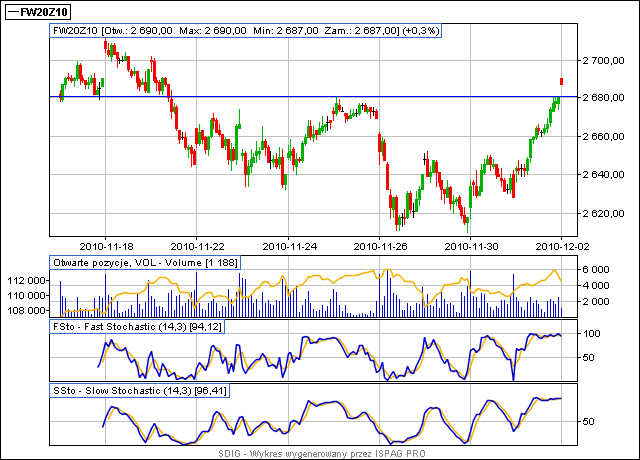Select the 2010-11-22 date label
Screen dimensions: 640x460
point(197,247)
